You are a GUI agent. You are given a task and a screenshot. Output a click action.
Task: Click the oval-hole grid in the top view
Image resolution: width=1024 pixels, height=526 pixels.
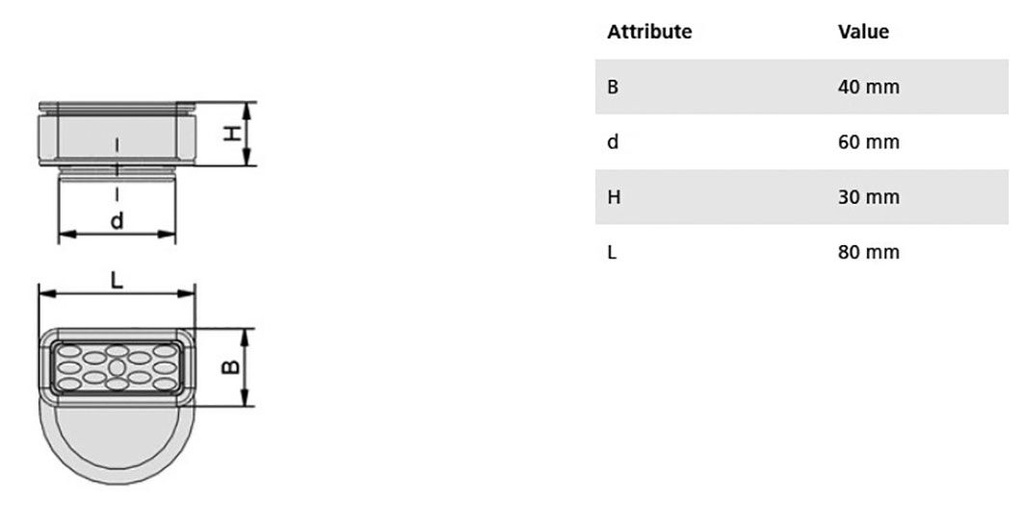click(117, 366)
